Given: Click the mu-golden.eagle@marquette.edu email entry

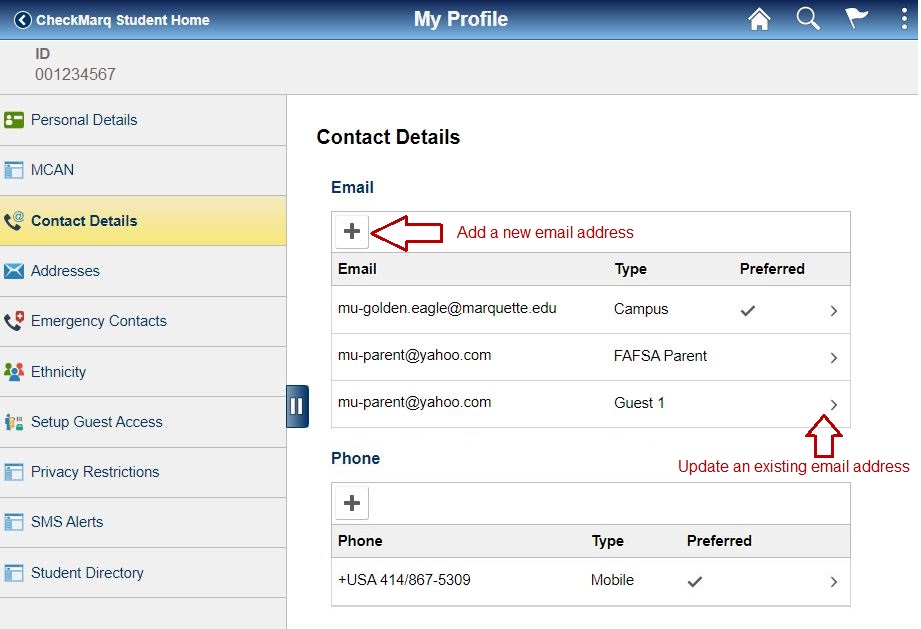Looking at the screenshot, I should (x=447, y=309).
